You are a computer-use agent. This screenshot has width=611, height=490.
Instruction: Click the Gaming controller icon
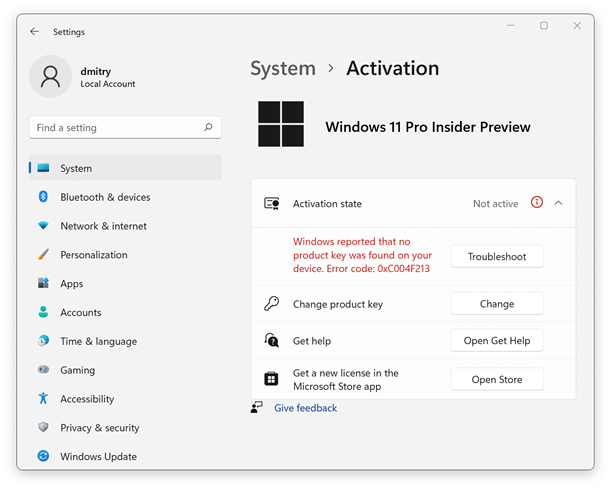(43, 369)
